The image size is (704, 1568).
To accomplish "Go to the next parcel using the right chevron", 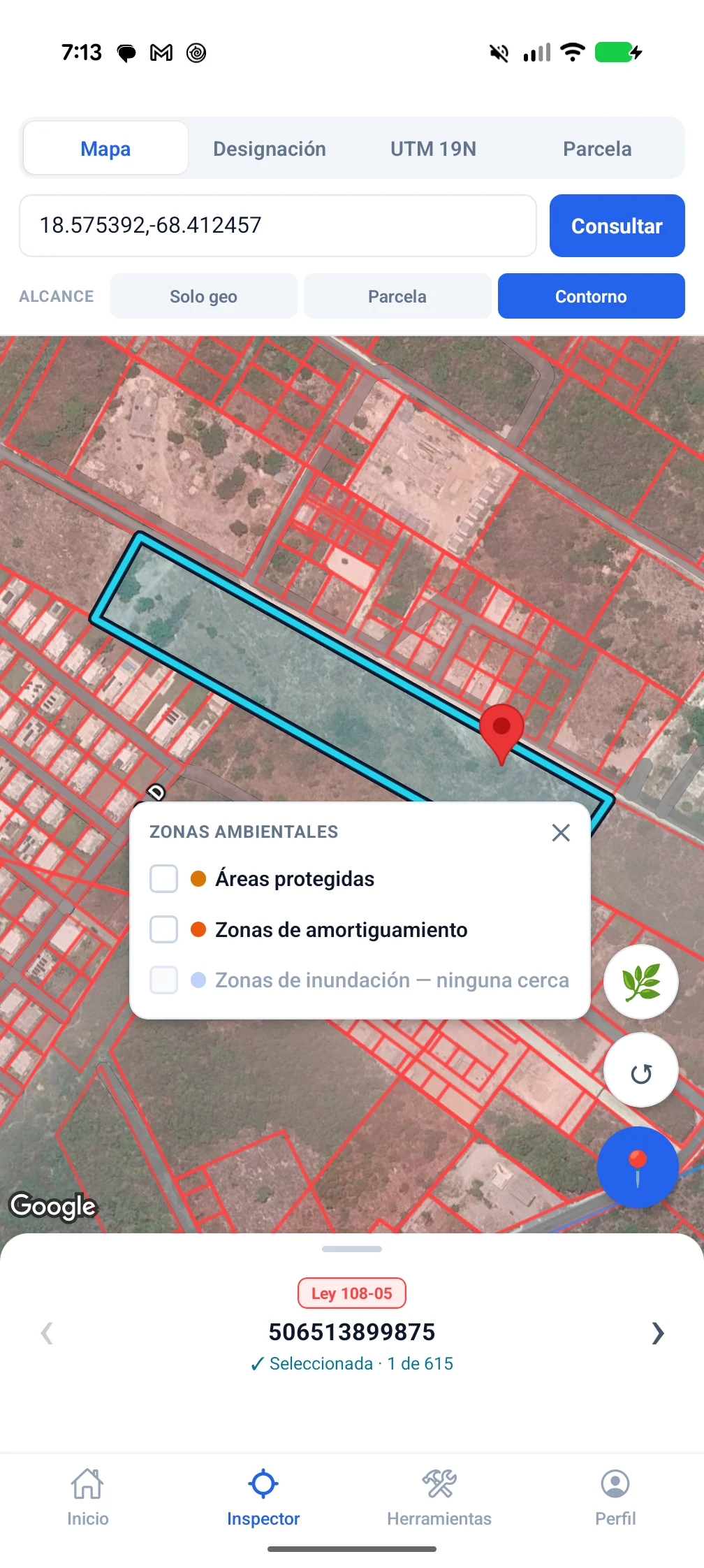I will point(657,1333).
